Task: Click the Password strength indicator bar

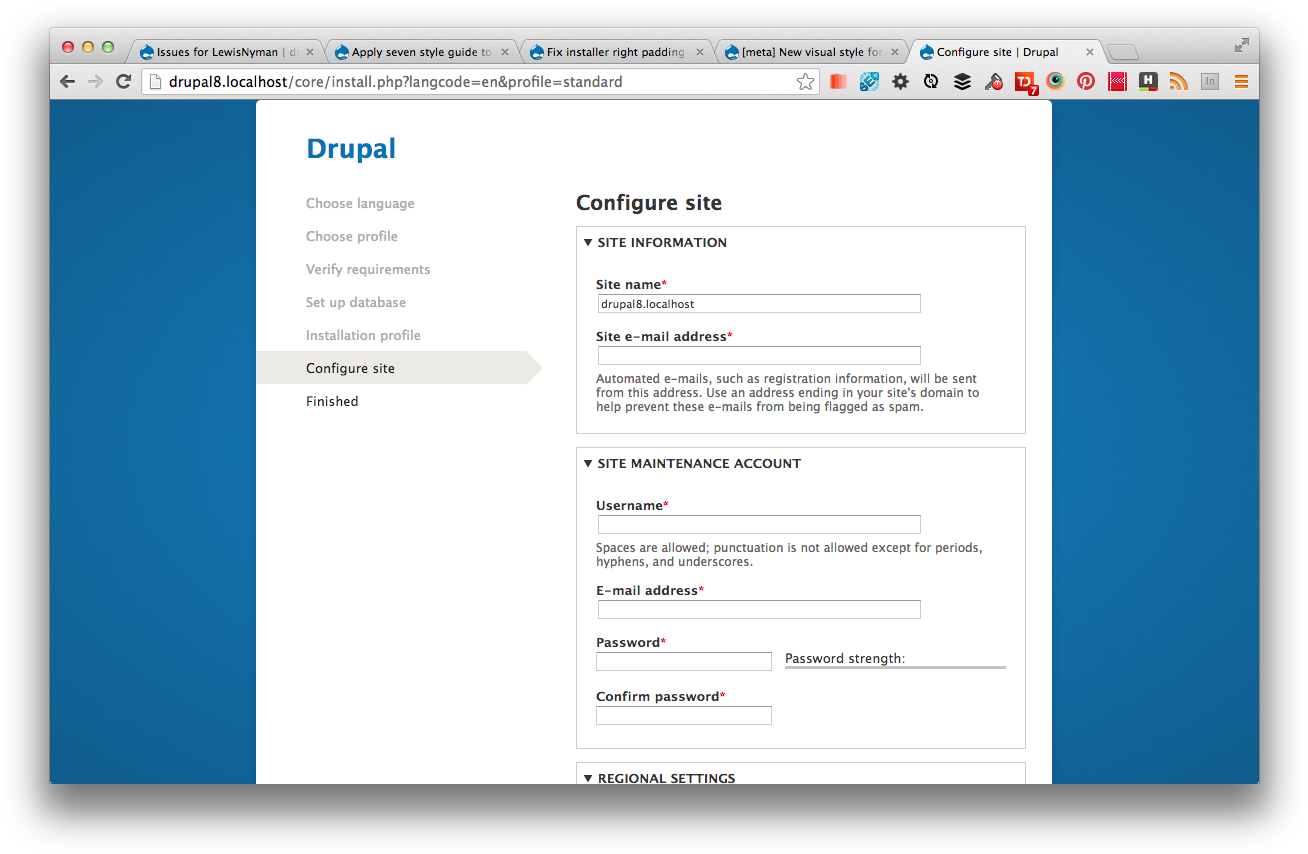Action: pyautogui.click(x=895, y=667)
